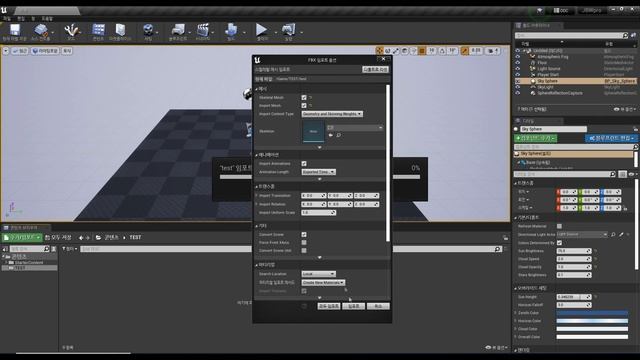Click the Light Source actor icon
This screenshot has width=640, height=360.
point(533,69)
